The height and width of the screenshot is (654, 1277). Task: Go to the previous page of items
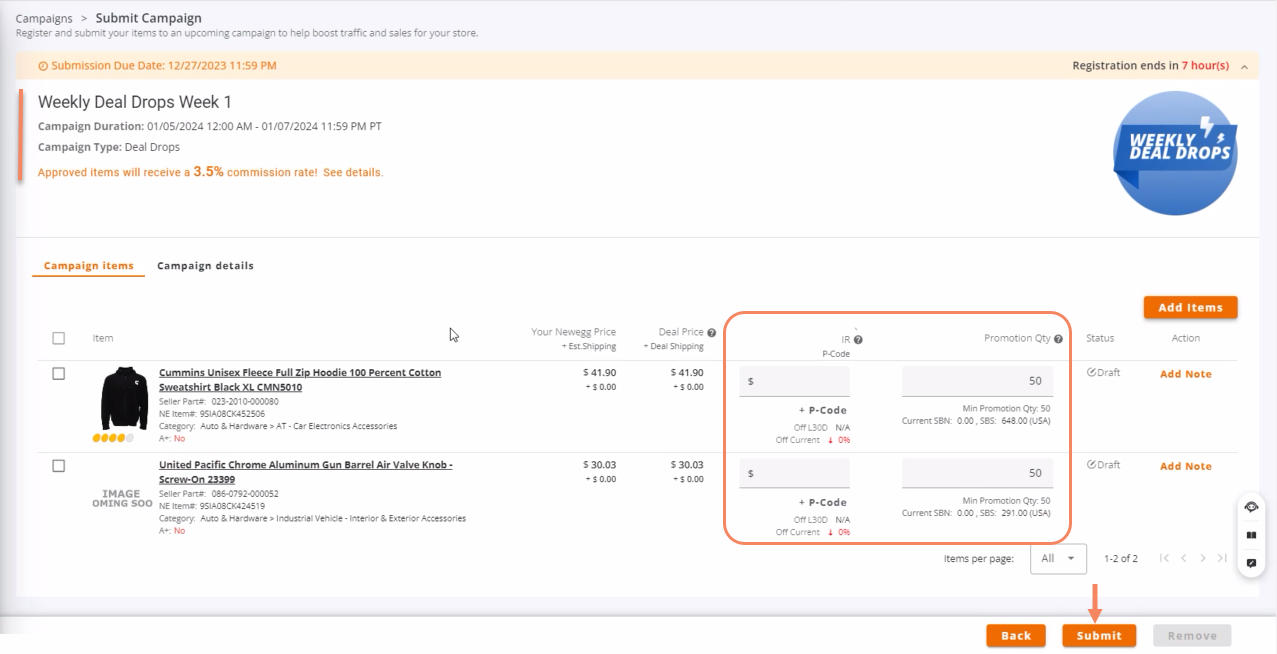(1184, 558)
